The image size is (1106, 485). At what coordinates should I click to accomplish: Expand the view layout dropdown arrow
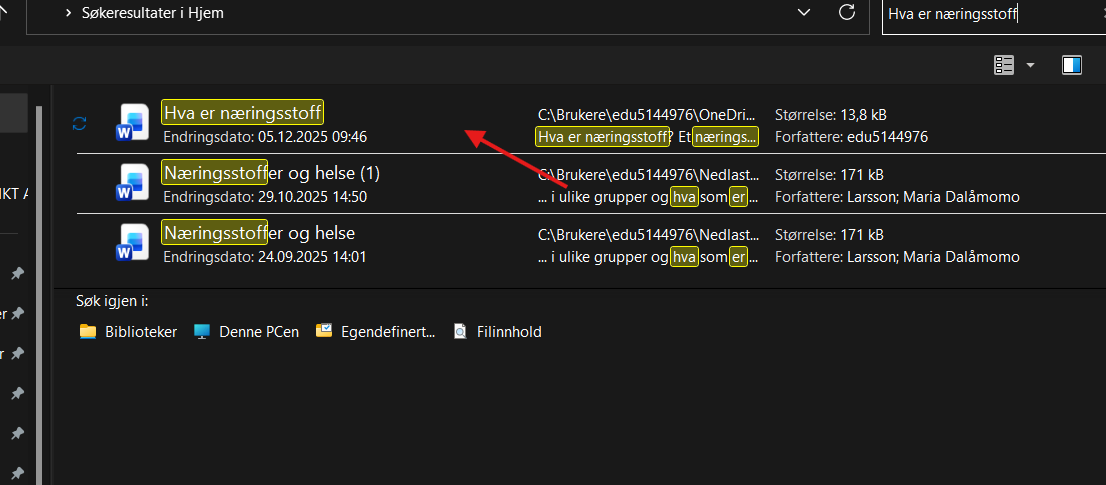(x=1031, y=65)
